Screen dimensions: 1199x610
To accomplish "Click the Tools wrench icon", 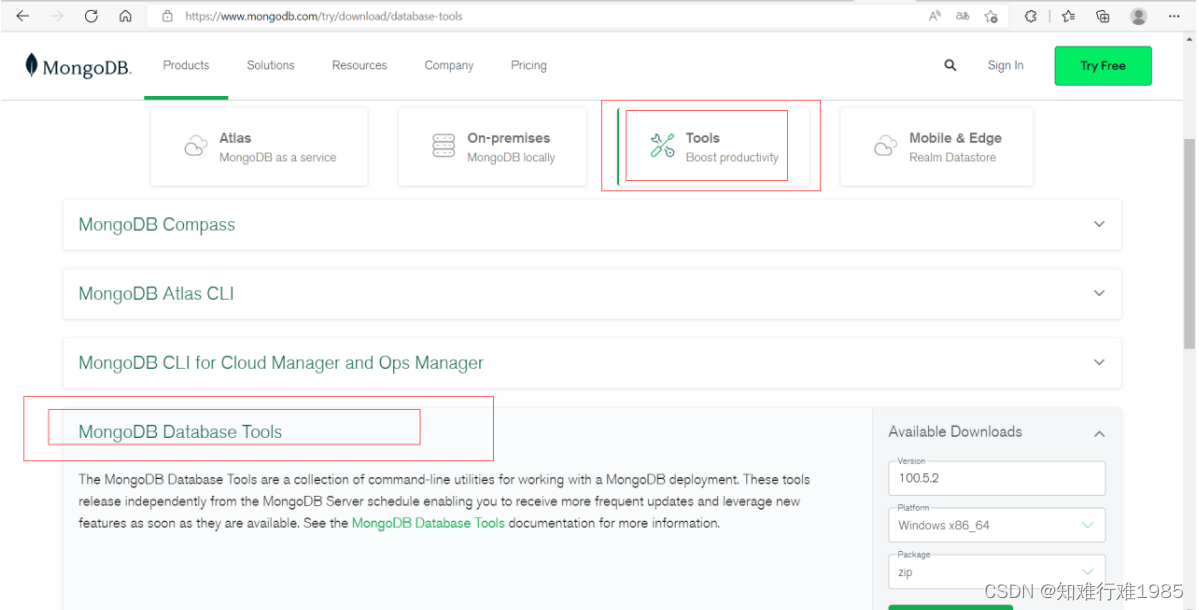I will pyautogui.click(x=662, y=146).
